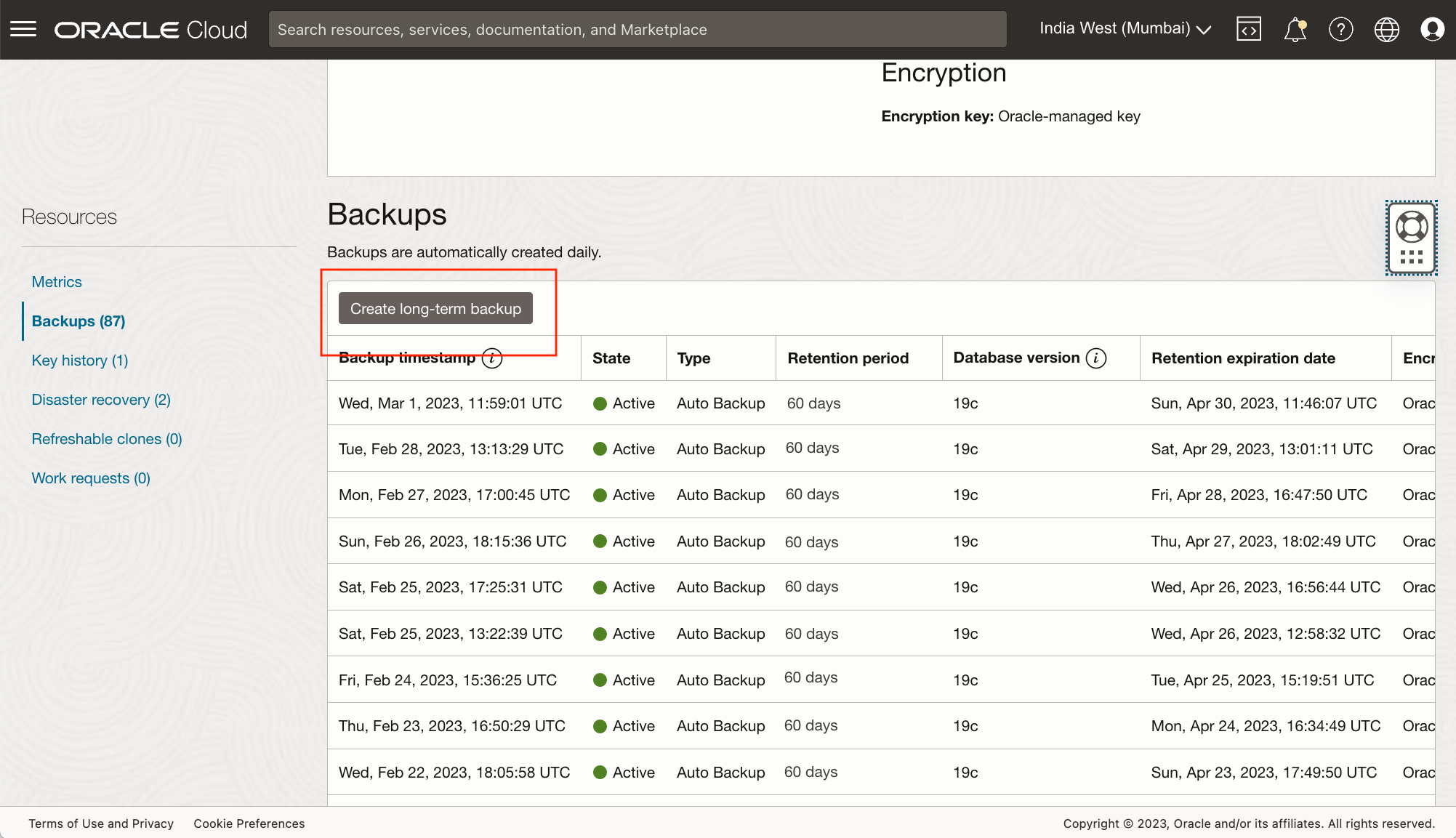The height and width of the screenshot is (838, 1456).
Task: Click the Oracle Cloud logo
Action: coord(150,29)
